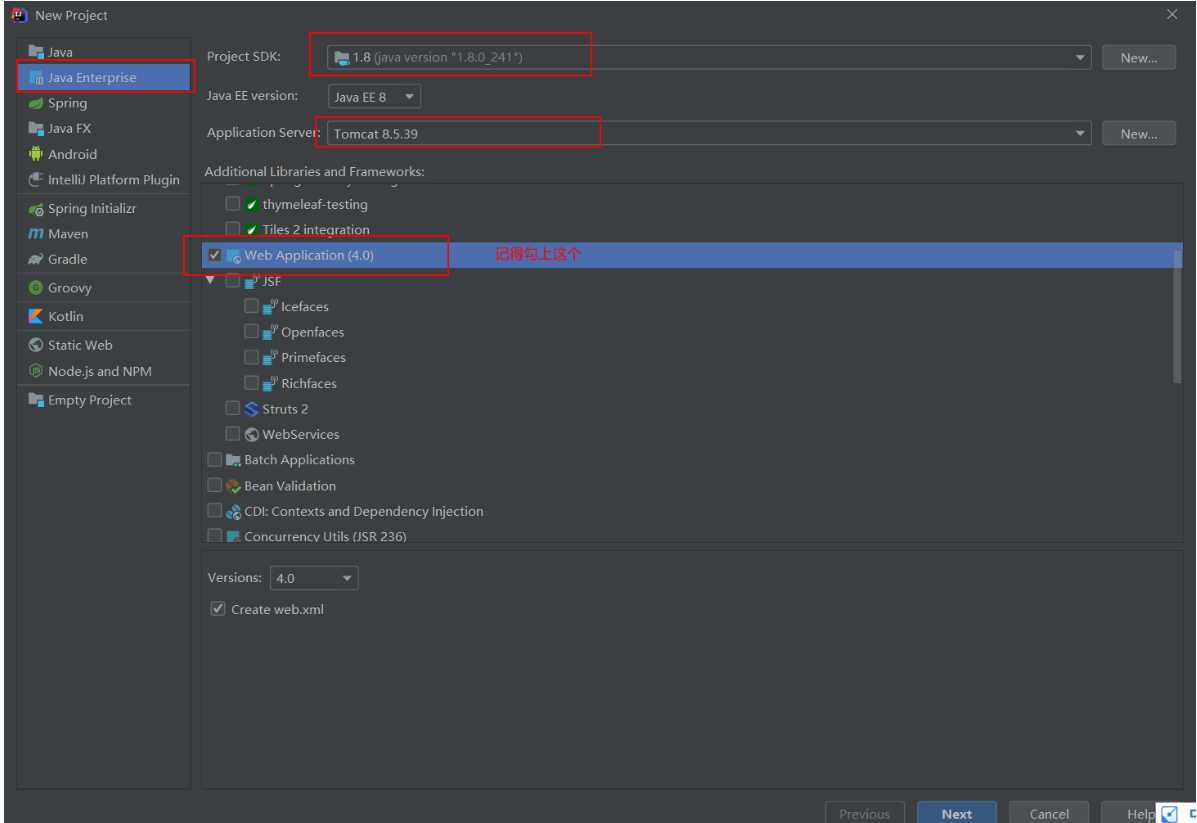1197x823 pixels.
Task: Click the Tiles 2 integration green icon
Action: pos(252,230)
